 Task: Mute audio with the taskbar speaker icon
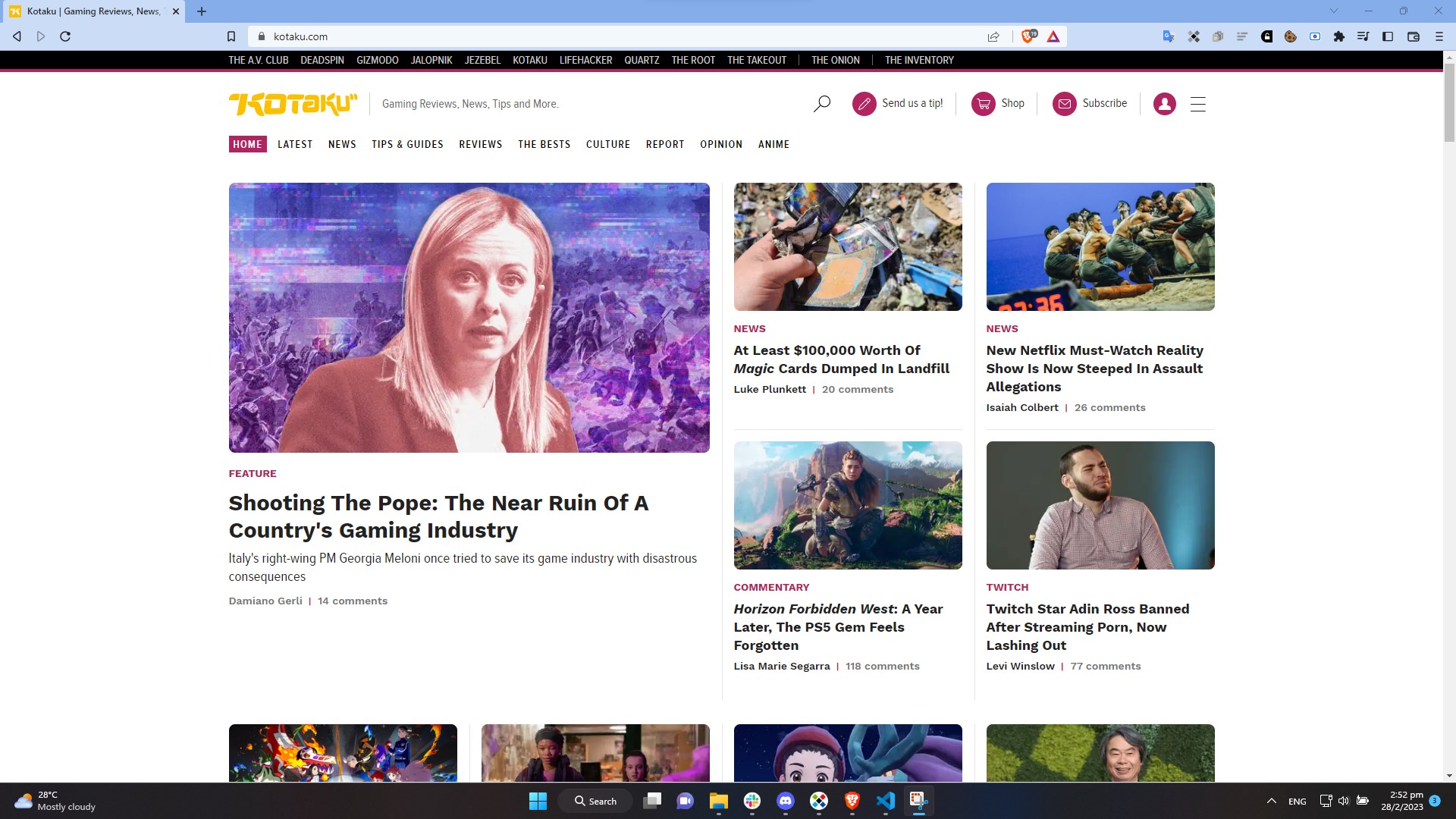(1344, 800)
